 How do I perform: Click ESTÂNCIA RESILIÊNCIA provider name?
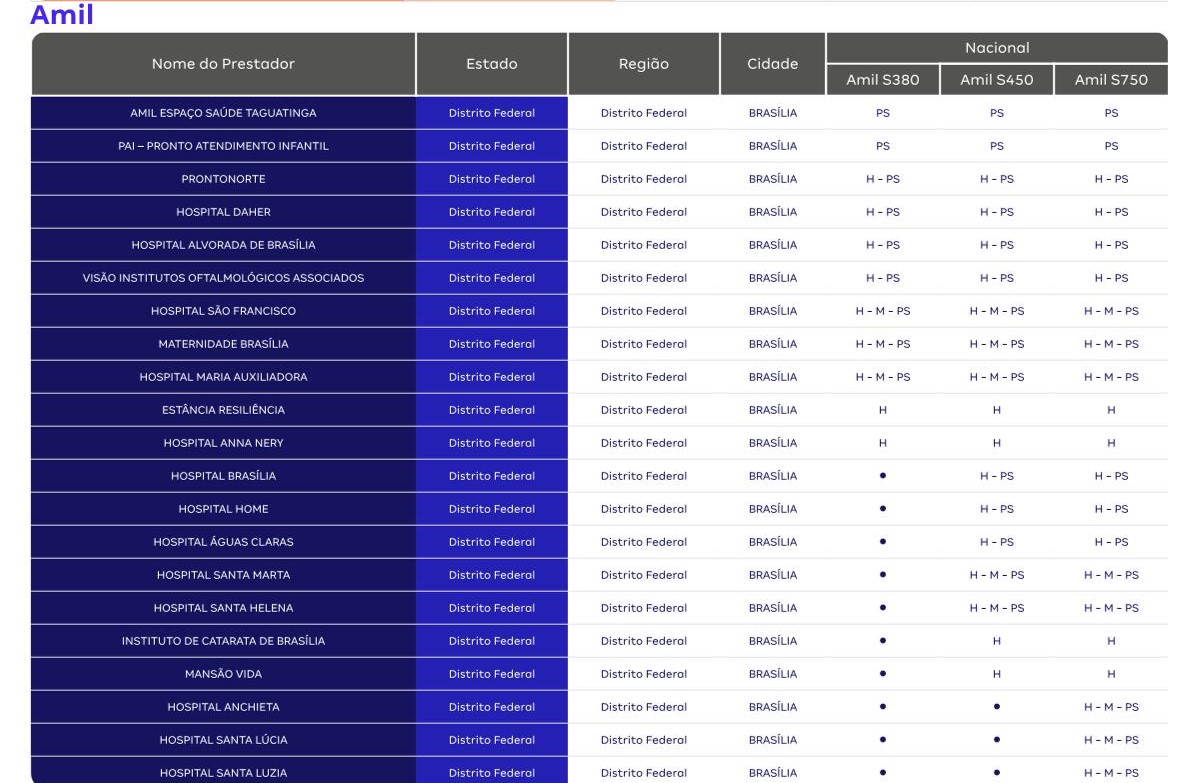[223, 410]
